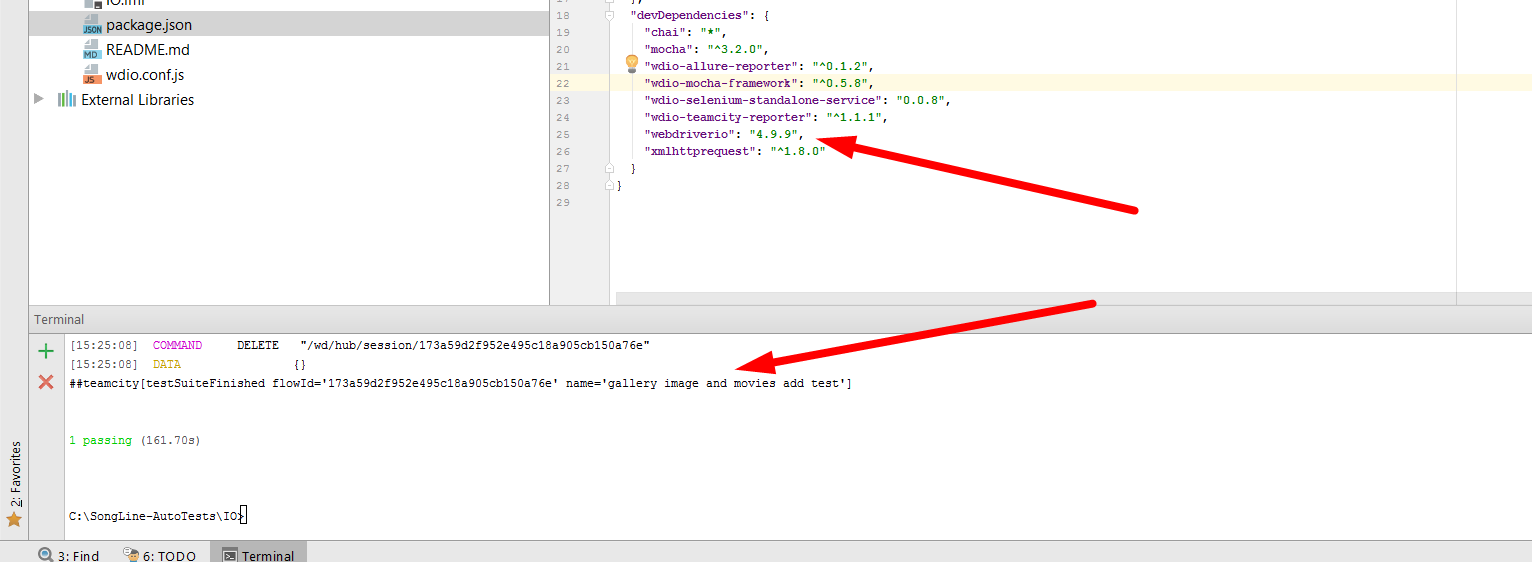The height and width of the screenshot is (562, 1532).
Task: Click the "wdio-selenium-standalone-service" line
Action: pos(796,100)
